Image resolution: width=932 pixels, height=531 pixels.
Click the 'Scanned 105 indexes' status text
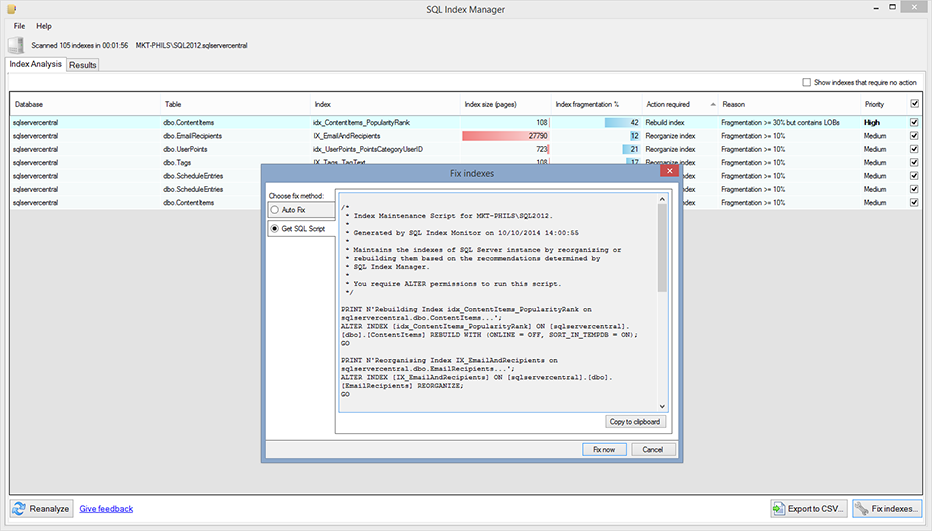pos(80,45)
